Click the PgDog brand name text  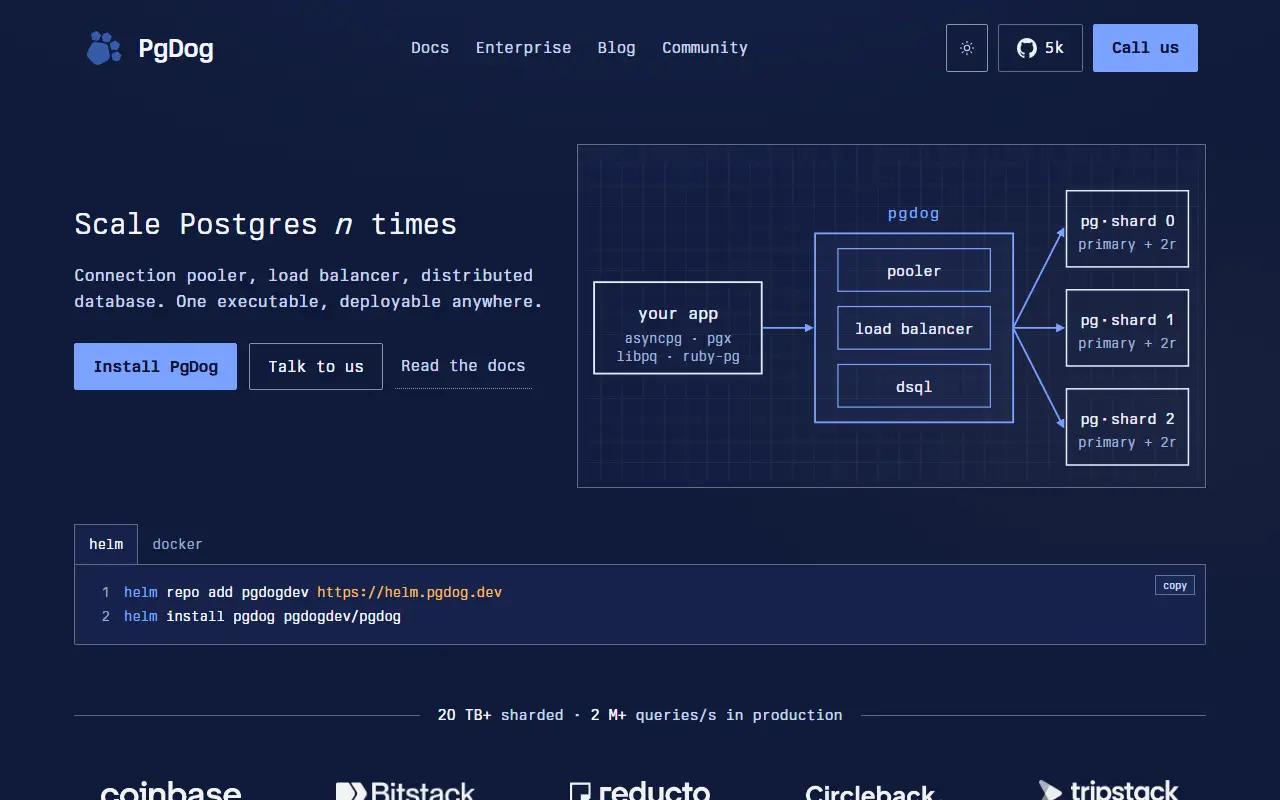click(x=176, y=48)
